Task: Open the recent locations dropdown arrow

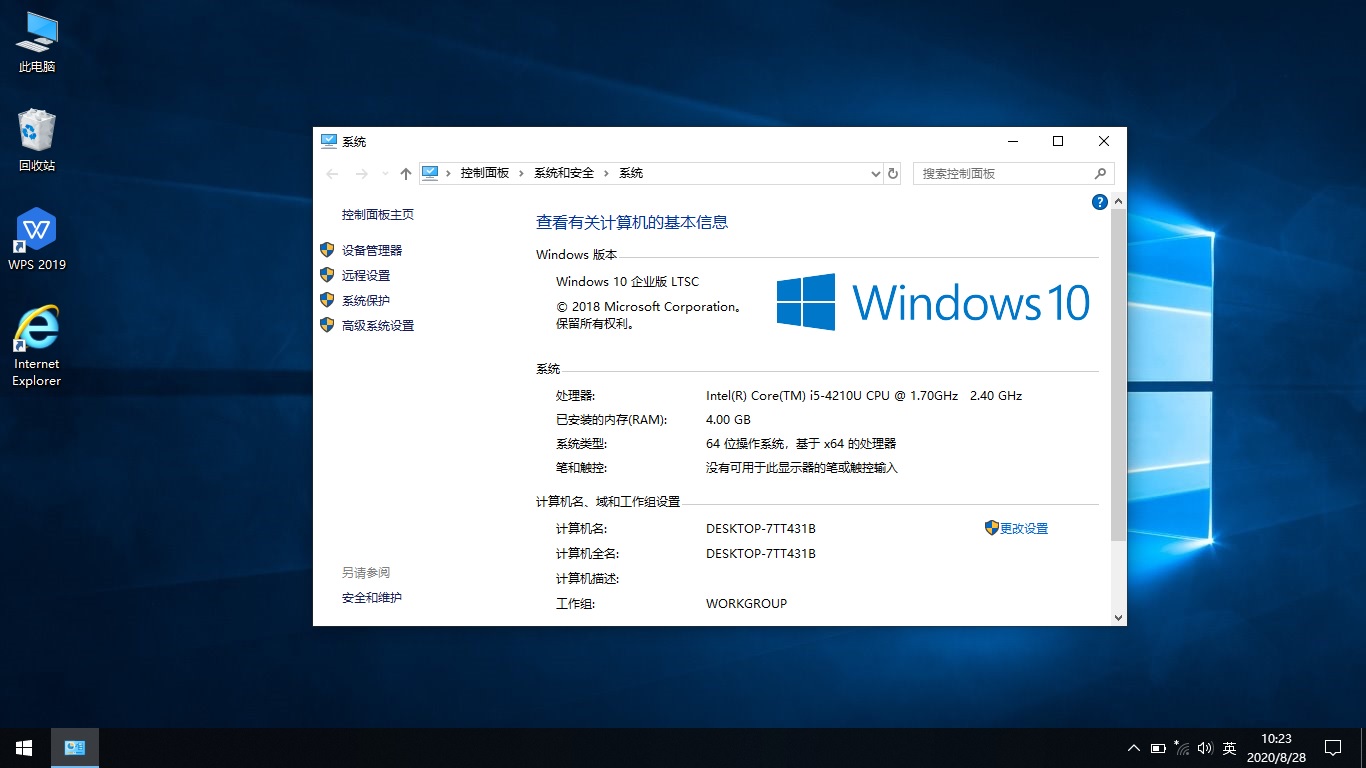Action: [x=385, y=174]
